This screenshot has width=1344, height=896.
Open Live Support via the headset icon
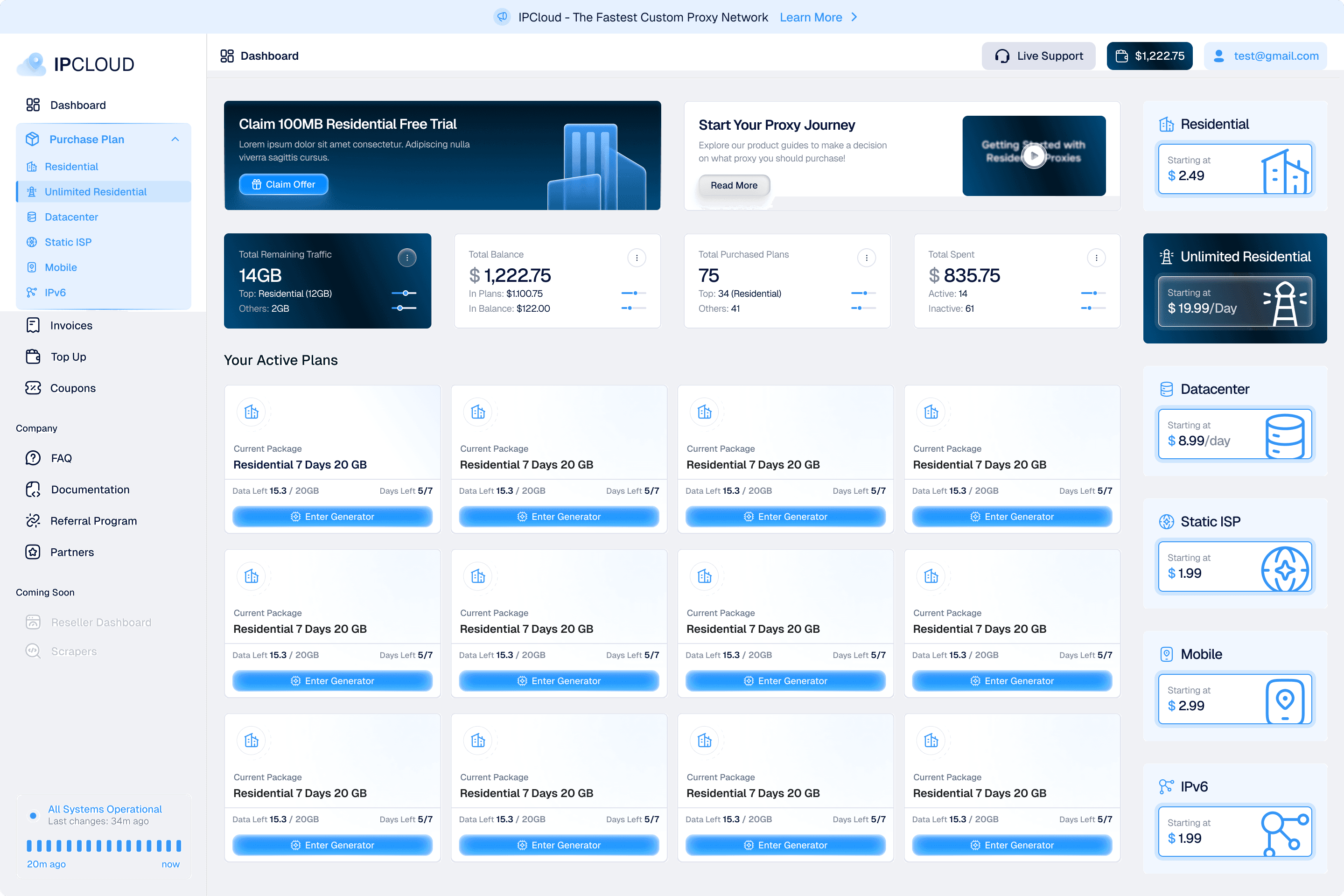coord(1002,56)
